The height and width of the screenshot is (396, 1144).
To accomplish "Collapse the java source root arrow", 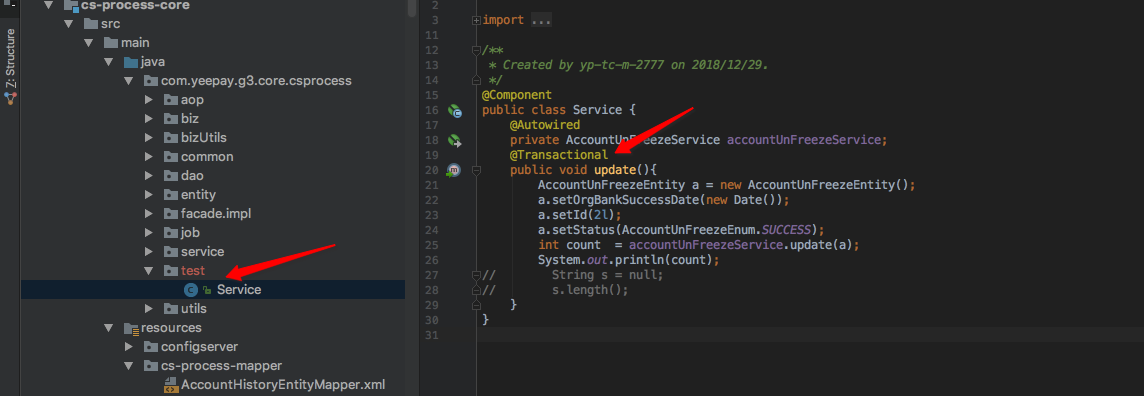I will pyautogui.click(x=108, y=62).
